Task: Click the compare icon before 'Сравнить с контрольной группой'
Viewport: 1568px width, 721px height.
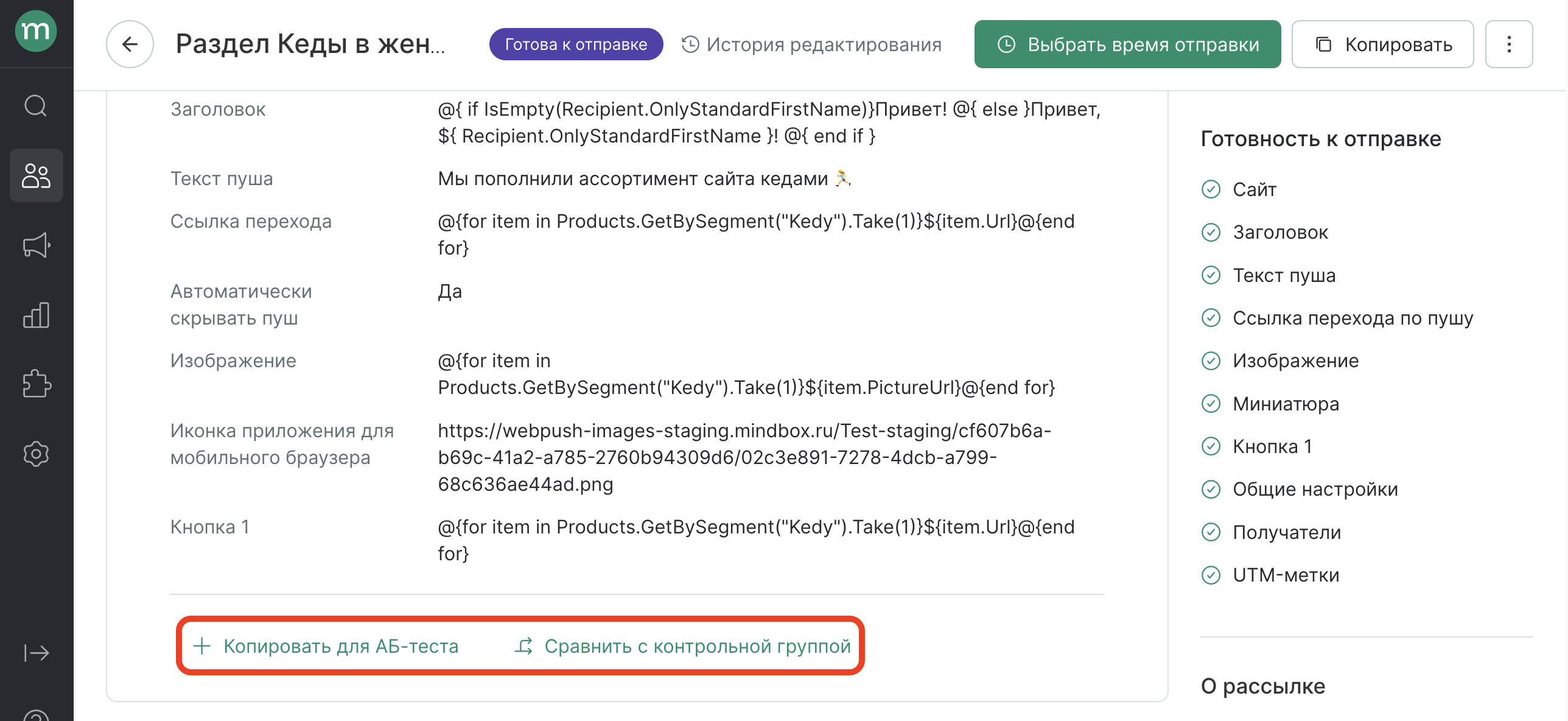Action: coord(523,645)
